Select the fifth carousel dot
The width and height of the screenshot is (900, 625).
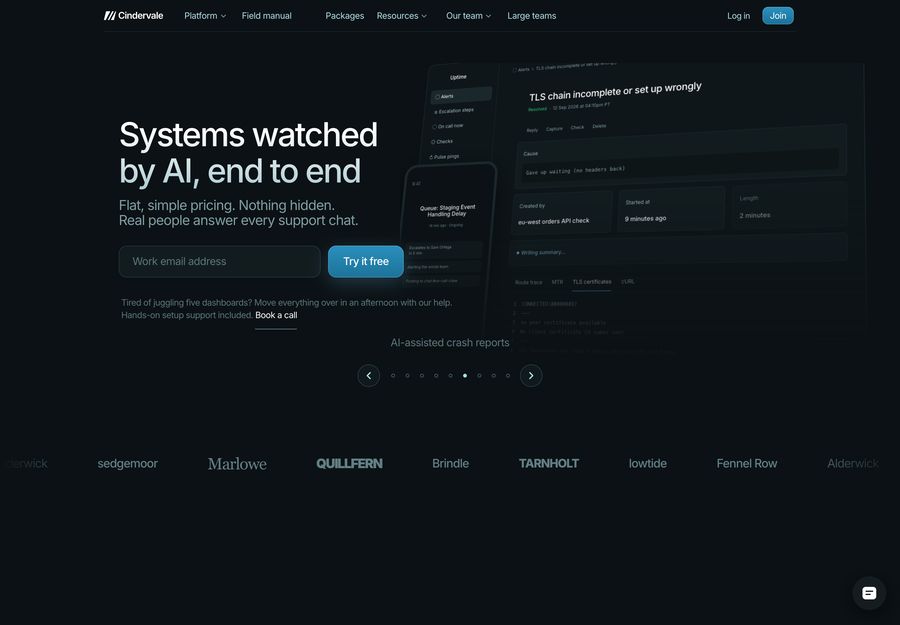tap(451, 375)
